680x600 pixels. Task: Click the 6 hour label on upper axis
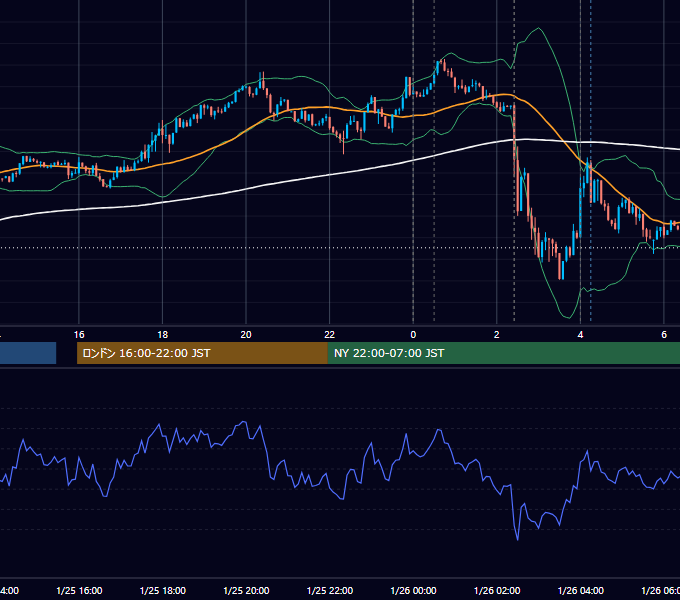664,335
